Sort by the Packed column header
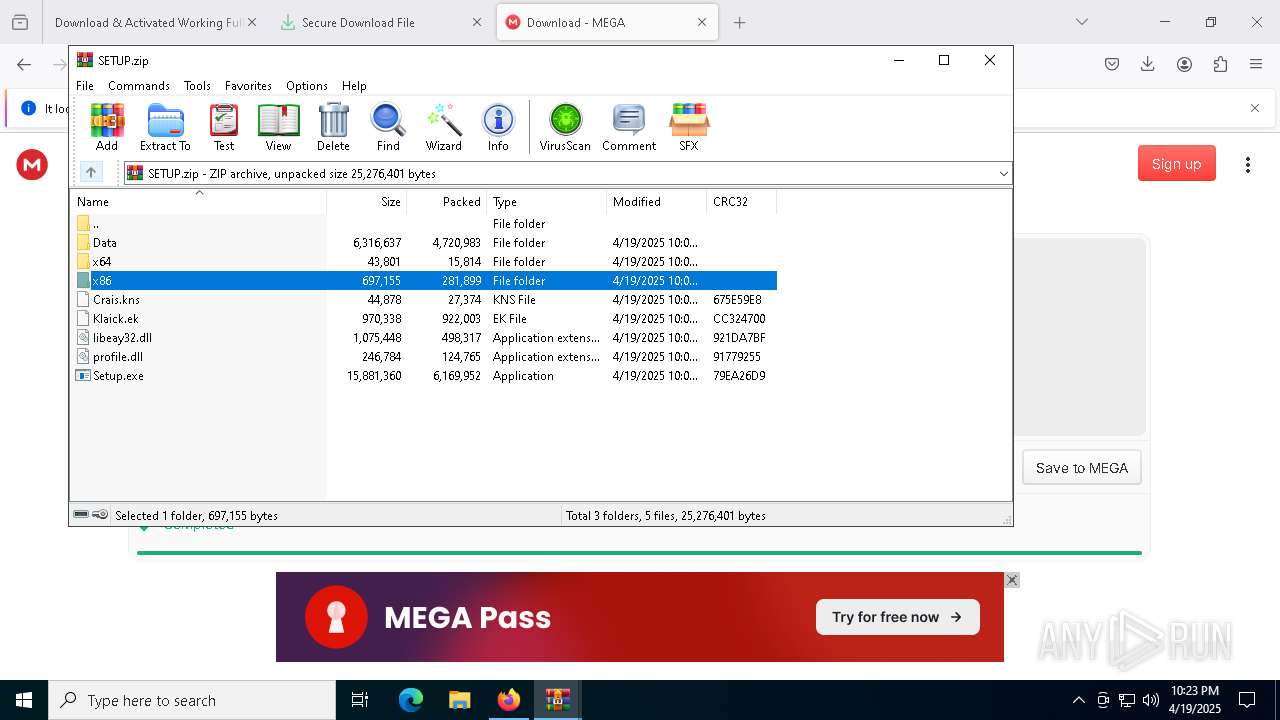 [447, 202]
